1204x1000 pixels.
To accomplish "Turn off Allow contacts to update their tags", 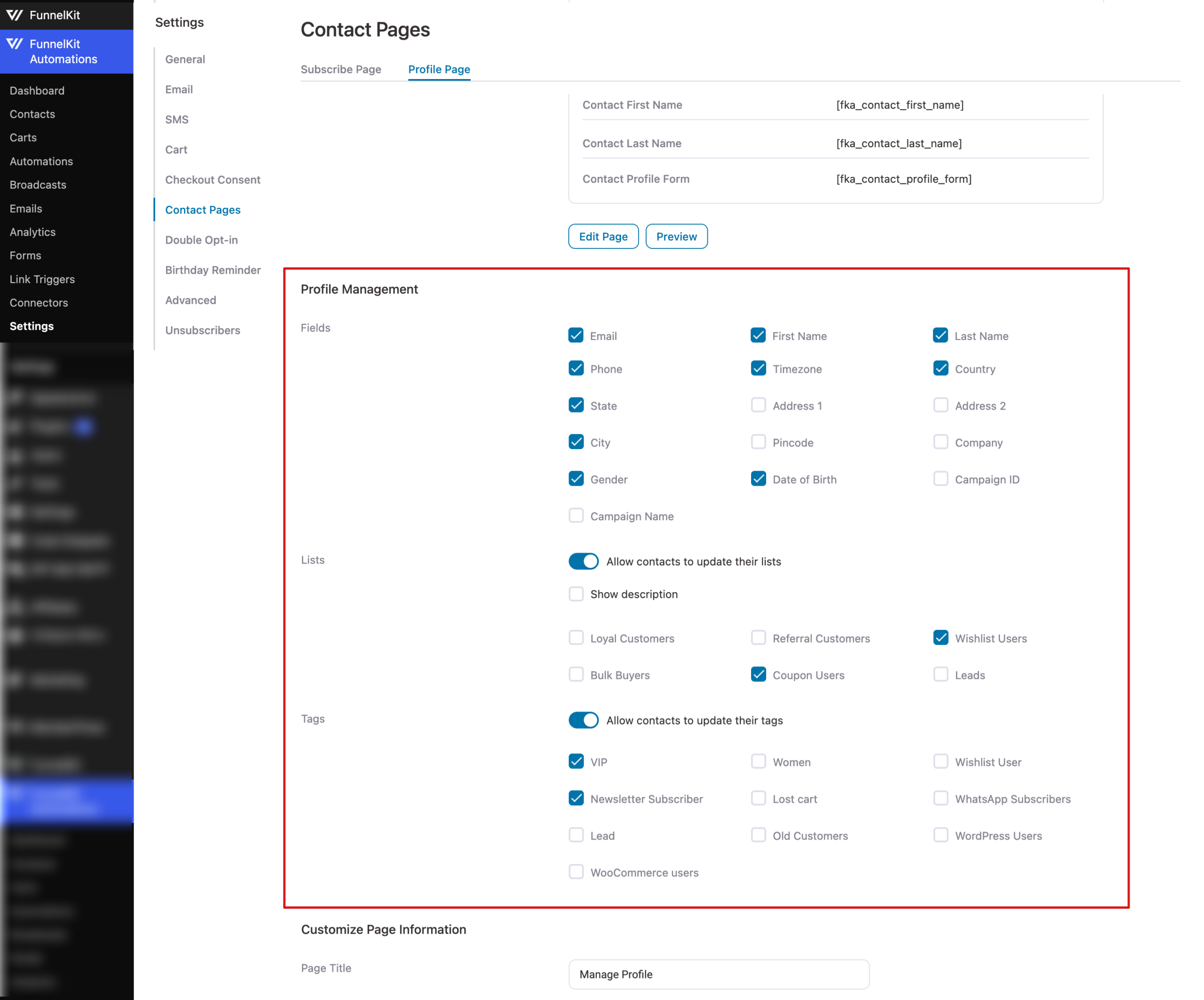I will point(583,720).
